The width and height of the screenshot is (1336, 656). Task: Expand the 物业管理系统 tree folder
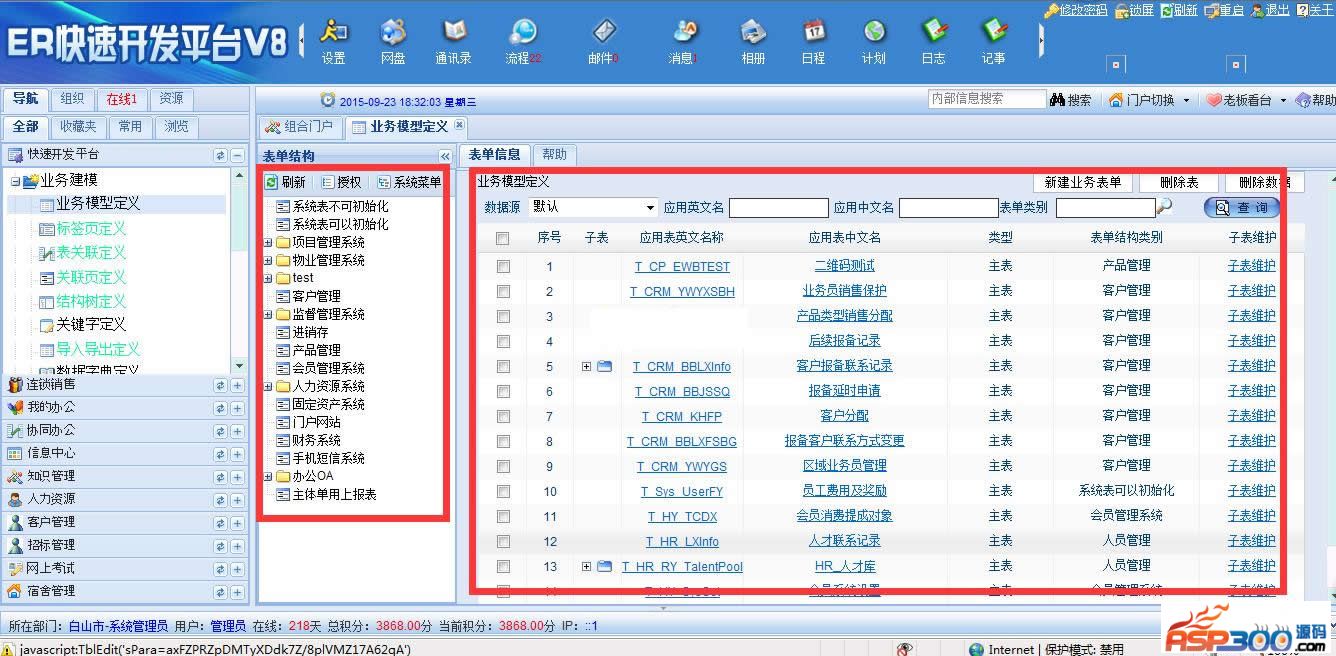[x=267, y=260]
